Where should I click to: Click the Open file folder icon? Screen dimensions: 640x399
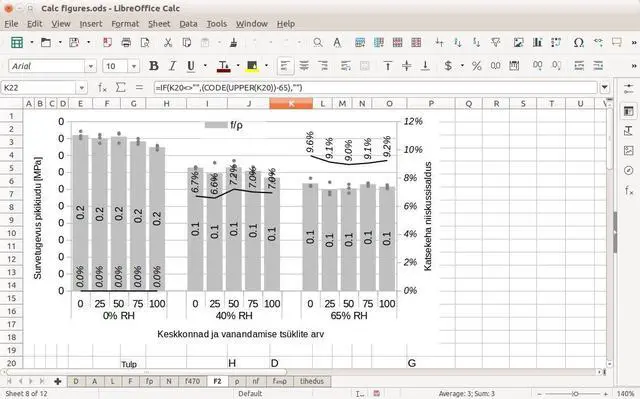pos(46,42)
